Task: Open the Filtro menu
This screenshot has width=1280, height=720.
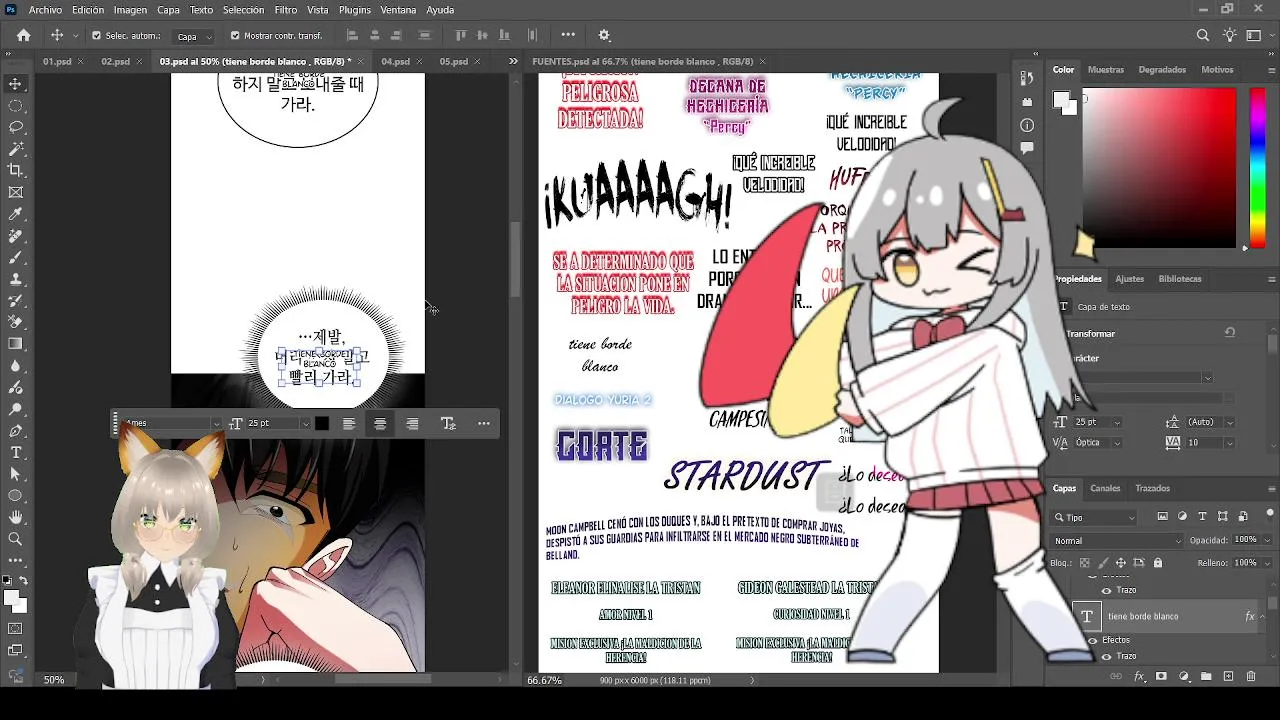Action: click(286, 10)
